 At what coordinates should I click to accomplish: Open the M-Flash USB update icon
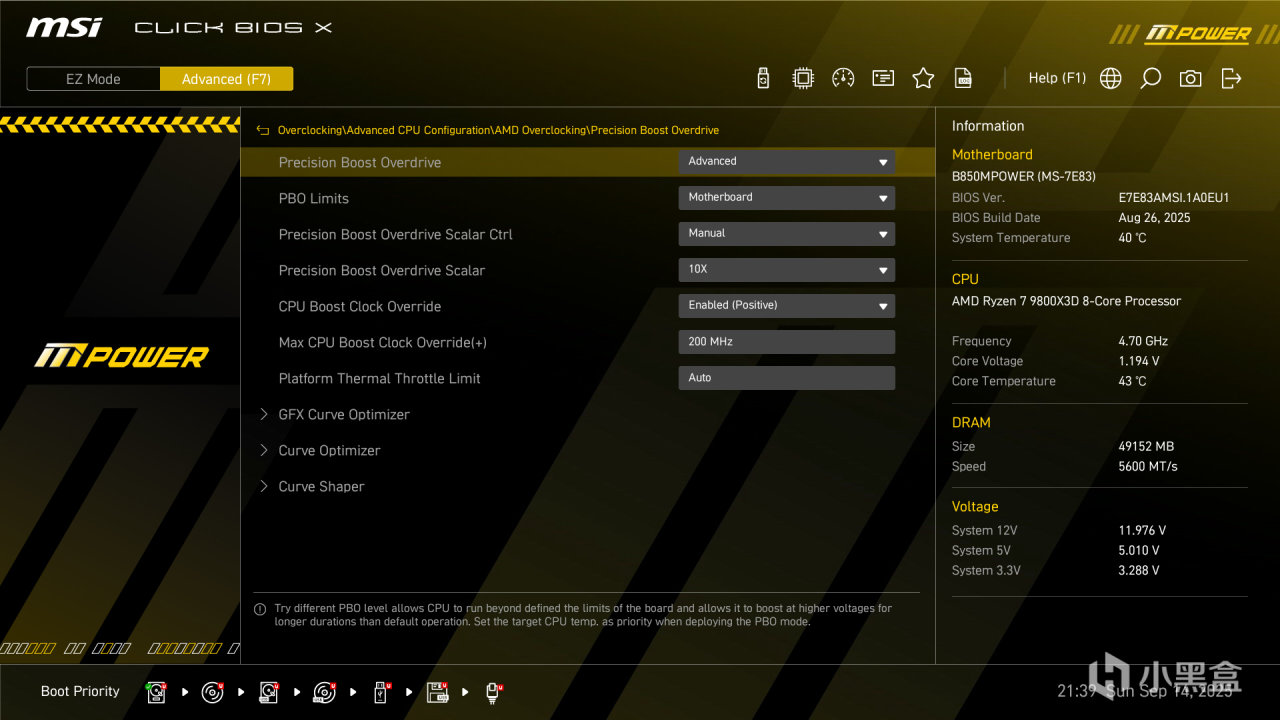(763, 78)
